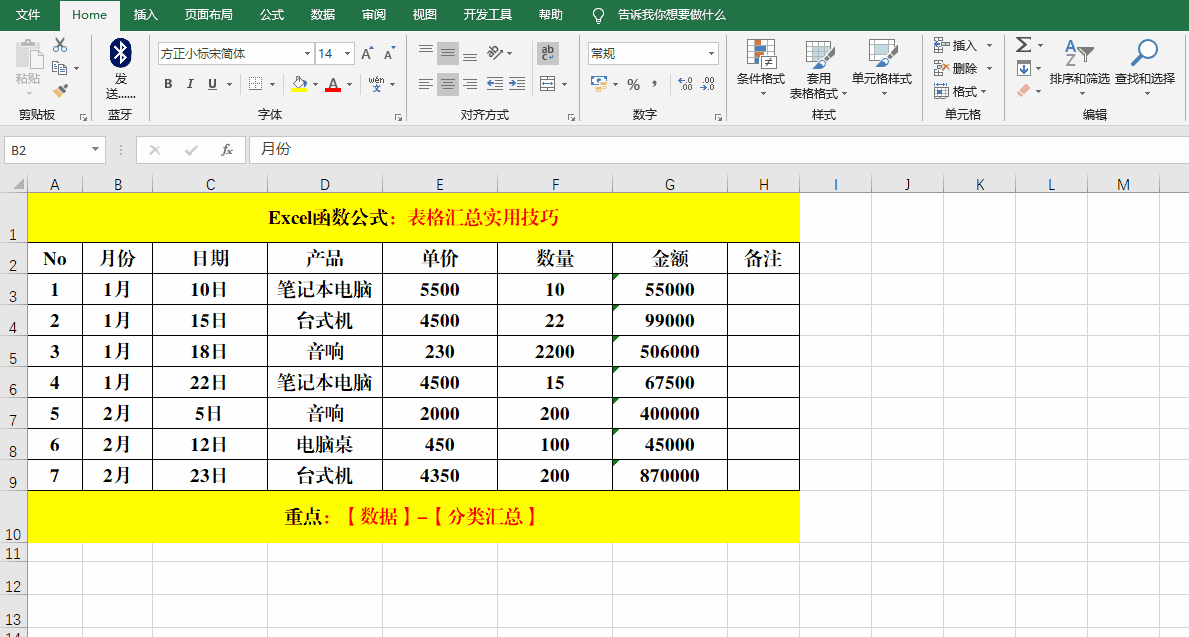Screen dimensions: 1189x637
Task: Click the Fill down arrow icon
Action: [x=1024, y=68]
